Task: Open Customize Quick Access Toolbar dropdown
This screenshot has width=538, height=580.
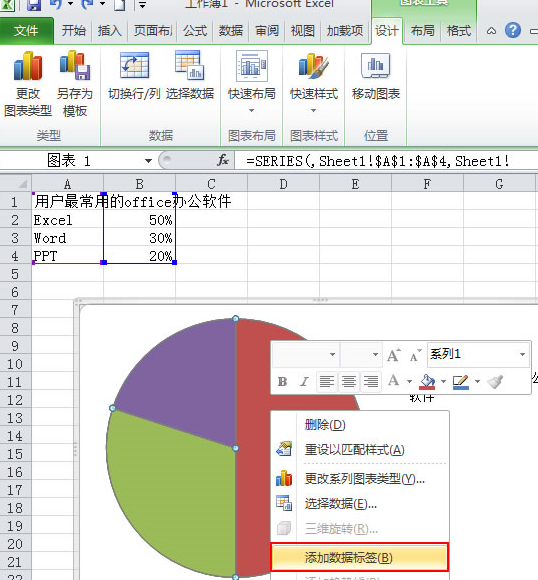Action: pyautogui.click(x=142, y=5)
